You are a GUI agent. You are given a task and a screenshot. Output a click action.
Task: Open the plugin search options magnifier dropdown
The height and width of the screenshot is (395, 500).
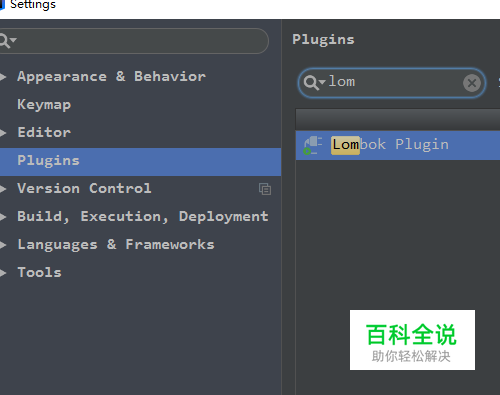click(314, 83)
